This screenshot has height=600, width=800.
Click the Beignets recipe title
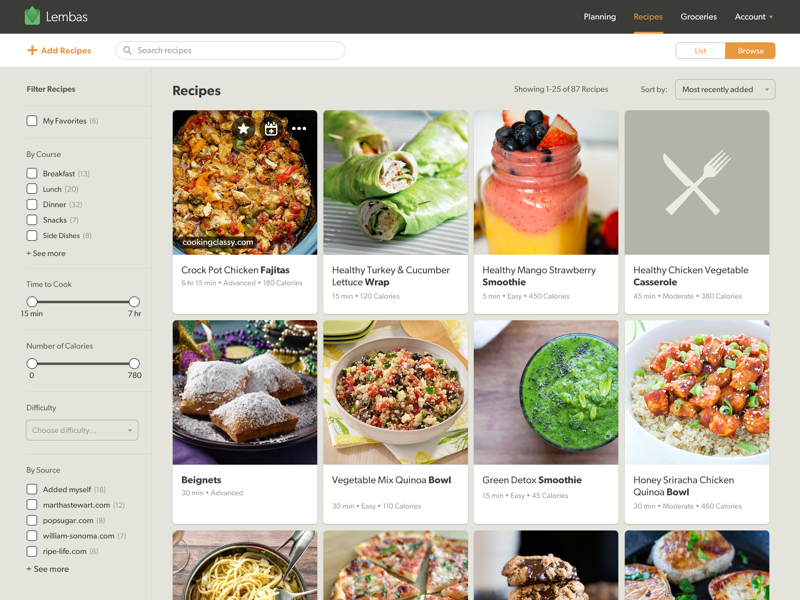201,480
